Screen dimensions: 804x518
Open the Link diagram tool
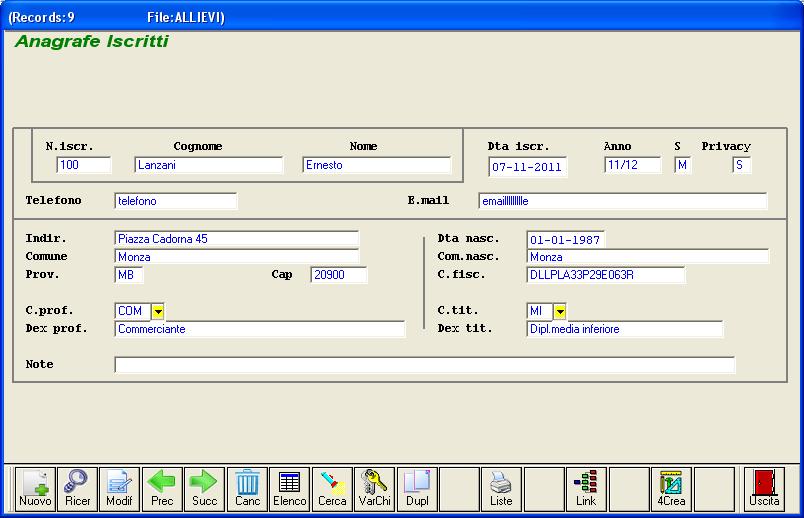586,489
